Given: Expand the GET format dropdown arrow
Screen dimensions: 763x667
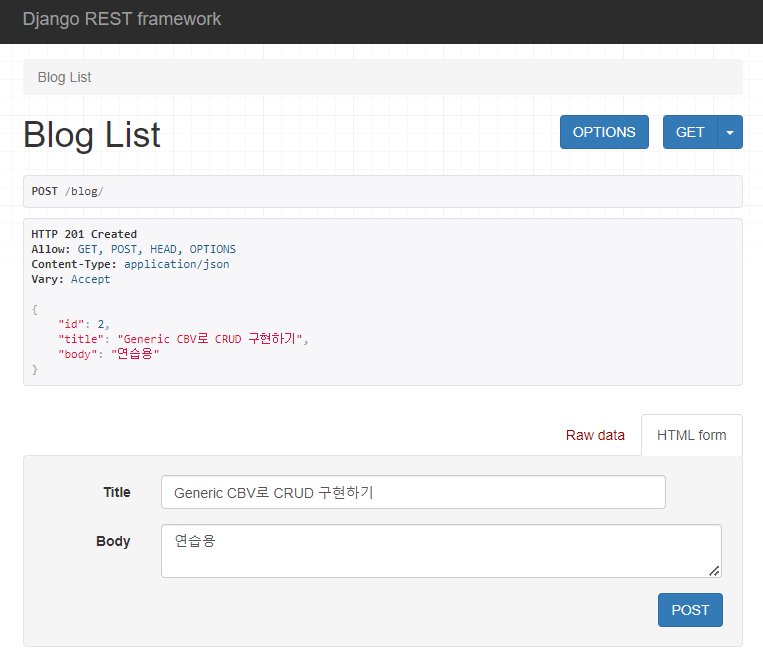Looking at the screenshot, I should [x=730, y=132].
